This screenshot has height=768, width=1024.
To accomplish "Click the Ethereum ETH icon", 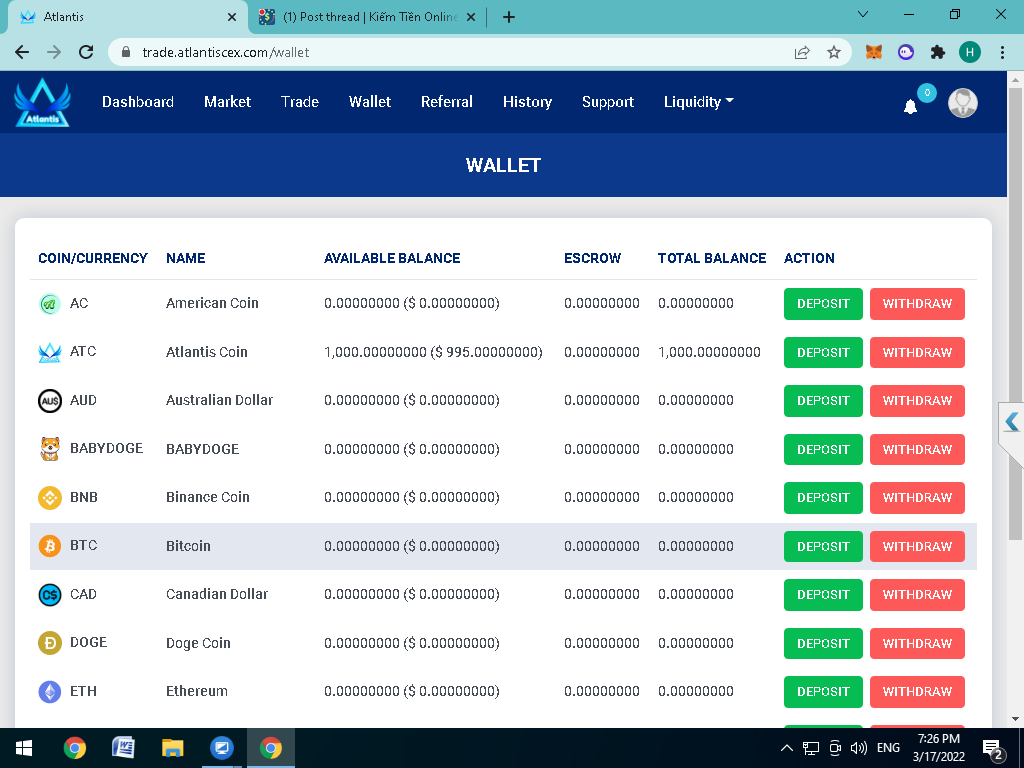I will point(50,692).
